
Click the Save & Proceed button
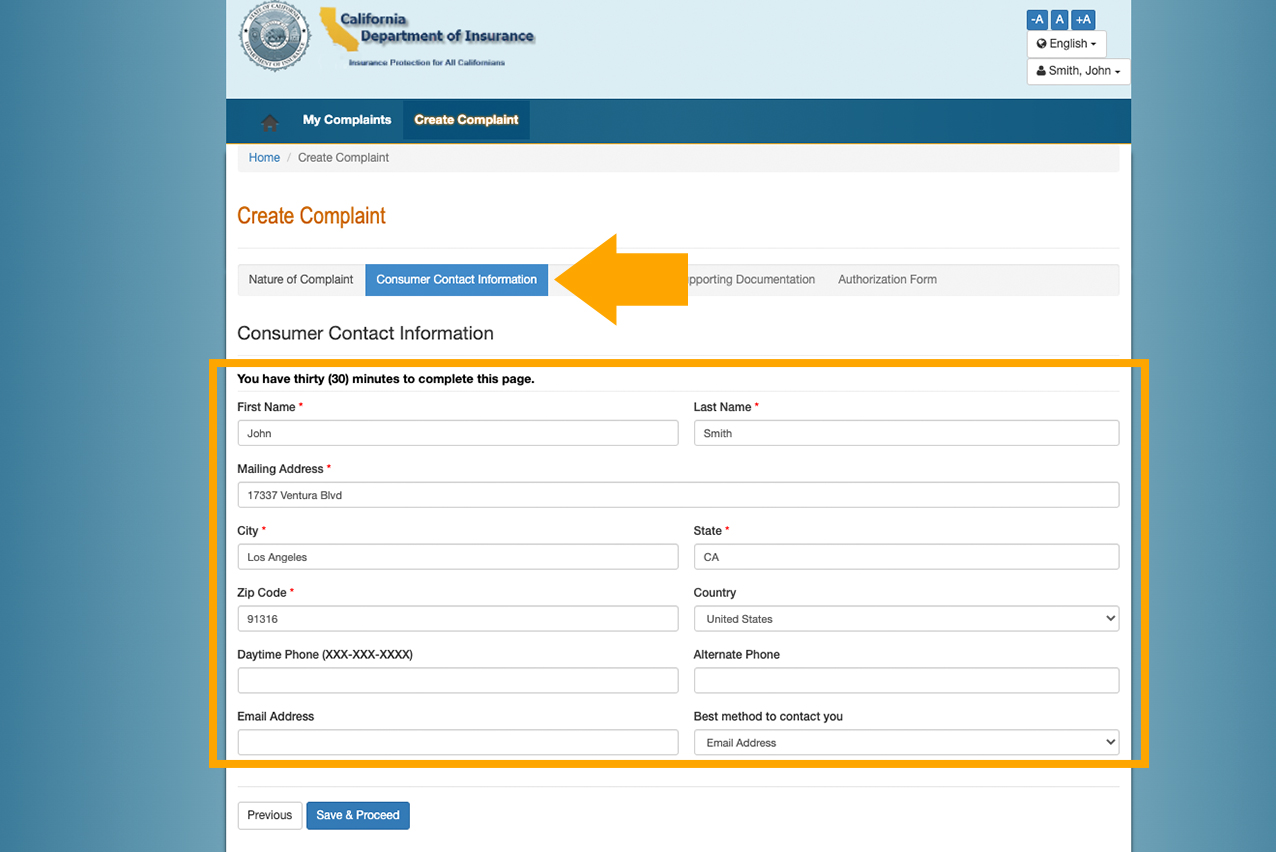[x=358, y=816]
